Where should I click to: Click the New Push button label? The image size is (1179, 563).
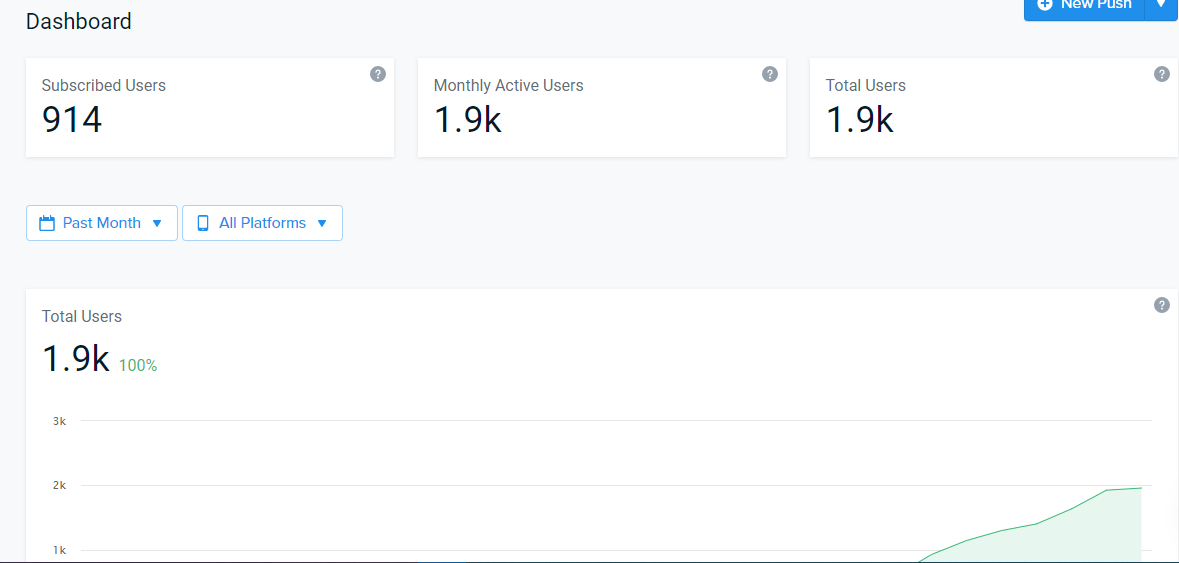click(x=1096, y=5)
